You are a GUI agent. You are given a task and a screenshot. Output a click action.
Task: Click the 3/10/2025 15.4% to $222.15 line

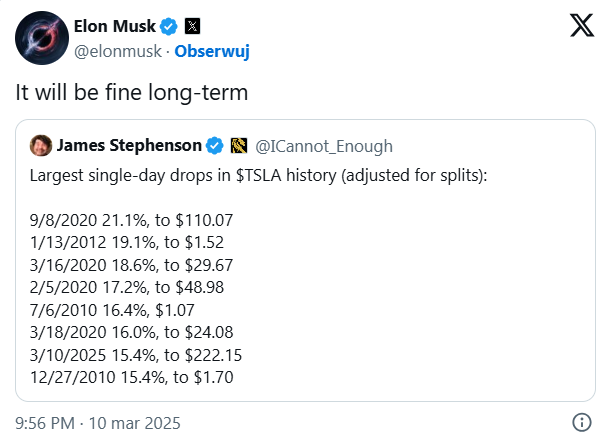coord(137,355)
